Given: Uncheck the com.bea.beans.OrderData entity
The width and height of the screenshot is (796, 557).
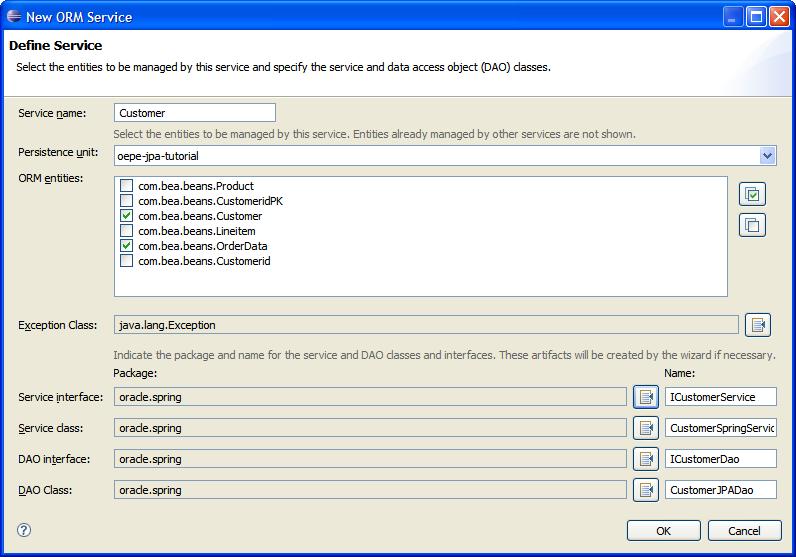Looking at the screenshot, I should pyautogui.click(x=127, y=246).
